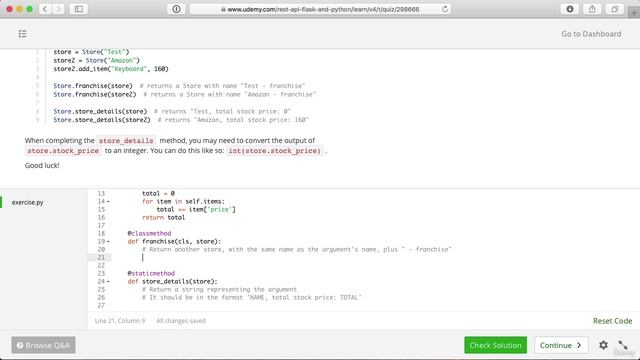Click the 'int(store.stock_price)' inline code

pyautogui.click(x=274, y=151)
